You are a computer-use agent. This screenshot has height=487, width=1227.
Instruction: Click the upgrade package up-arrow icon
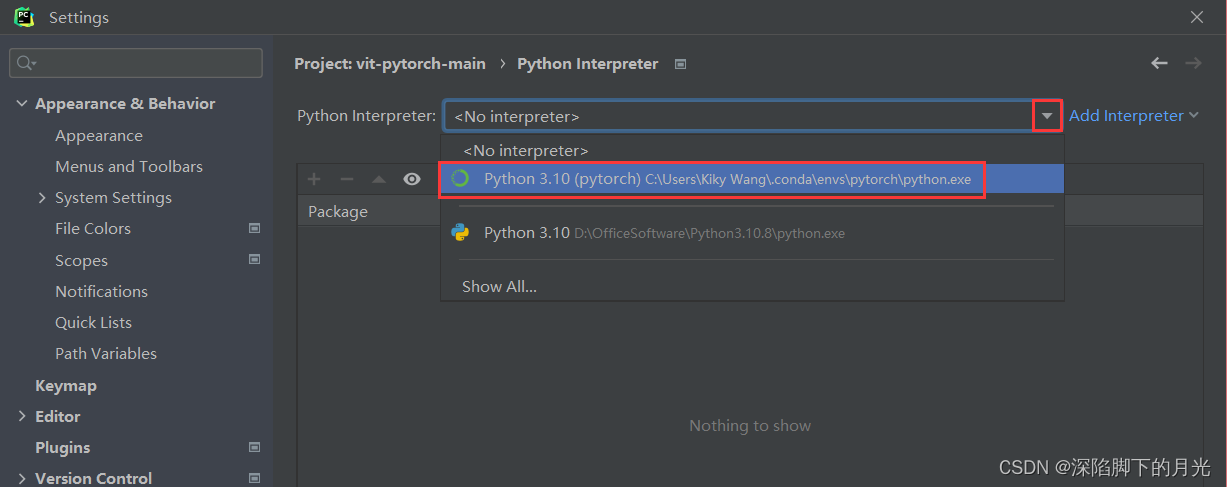click(x=379, y=179)
